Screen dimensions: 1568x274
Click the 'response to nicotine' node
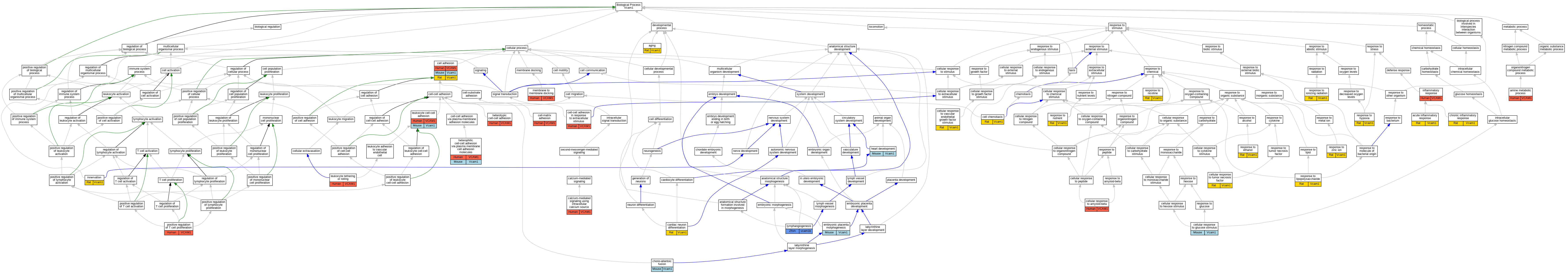1153,94
